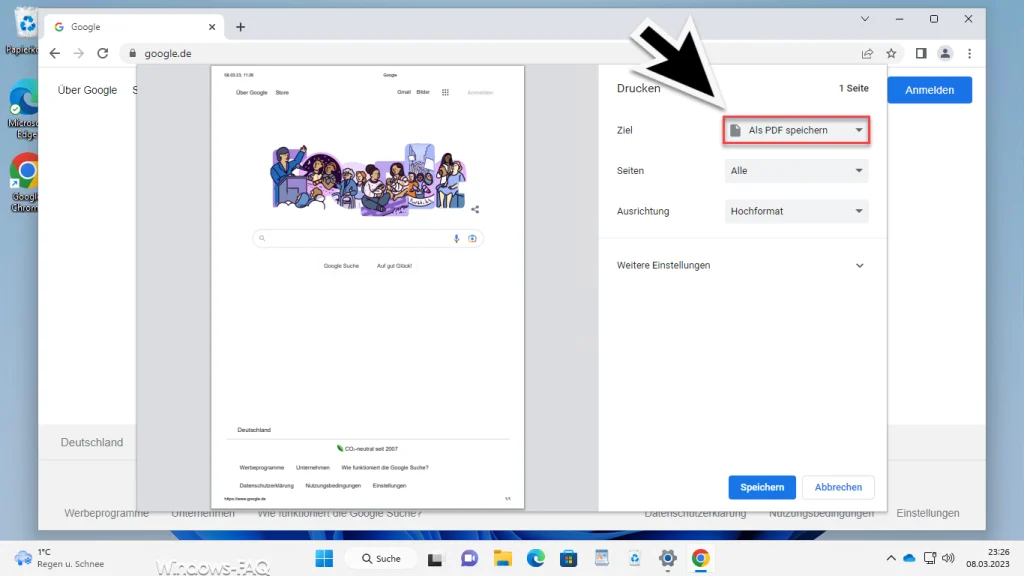Screen dimensions: 1024x576
Task: Click the browser forward arrow
Action: coord(78,54)
